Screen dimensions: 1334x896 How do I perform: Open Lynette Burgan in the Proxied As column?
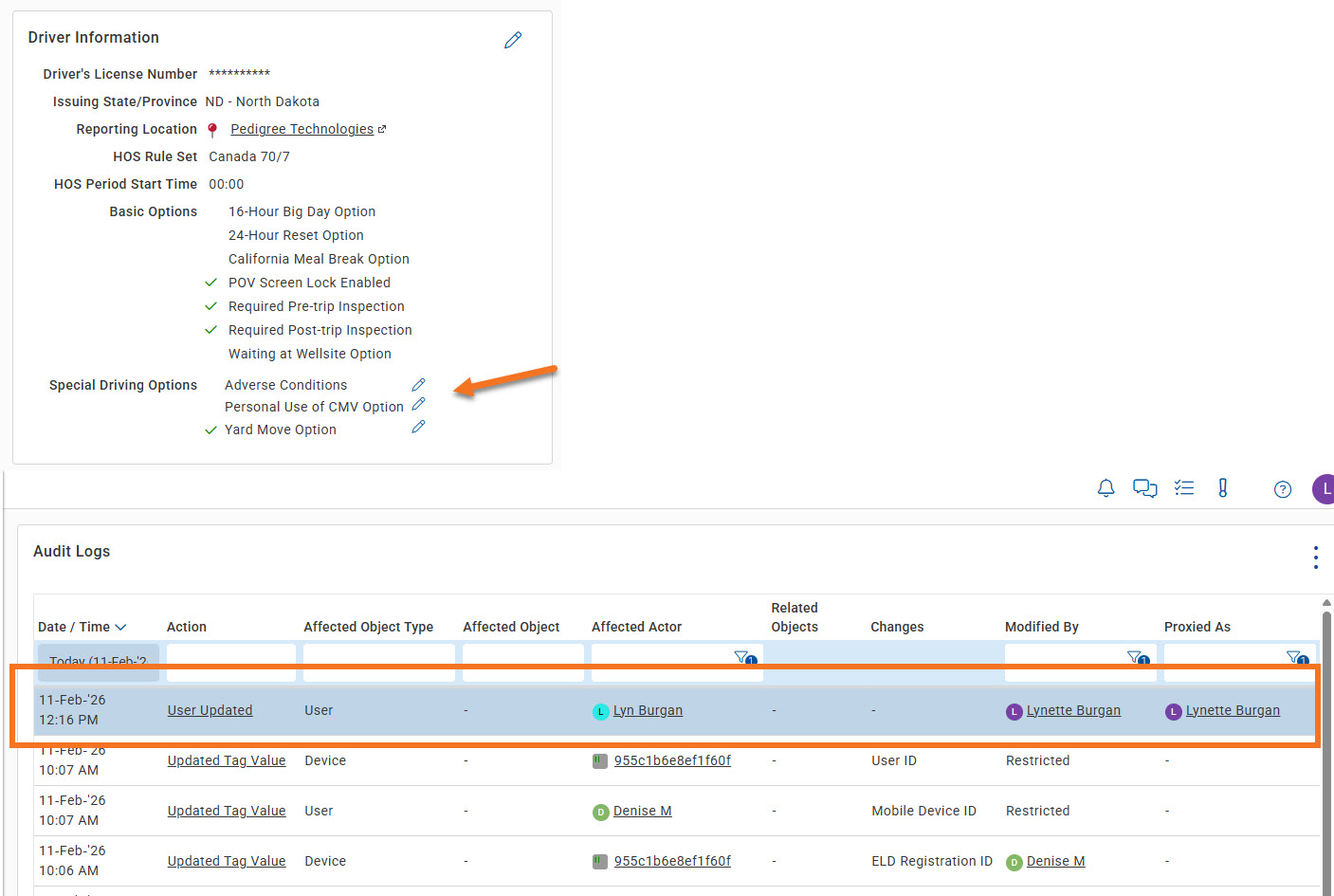click(1233, 710)
